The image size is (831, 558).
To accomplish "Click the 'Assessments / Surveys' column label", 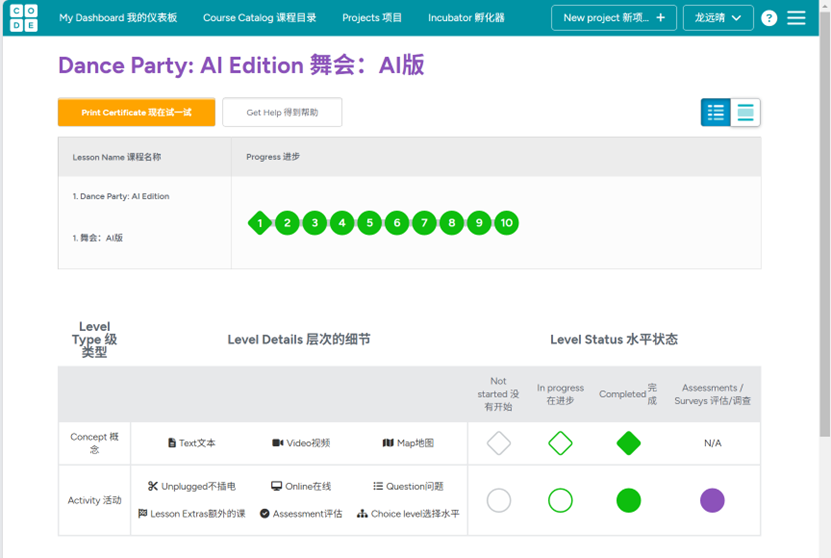I will 712,394.
